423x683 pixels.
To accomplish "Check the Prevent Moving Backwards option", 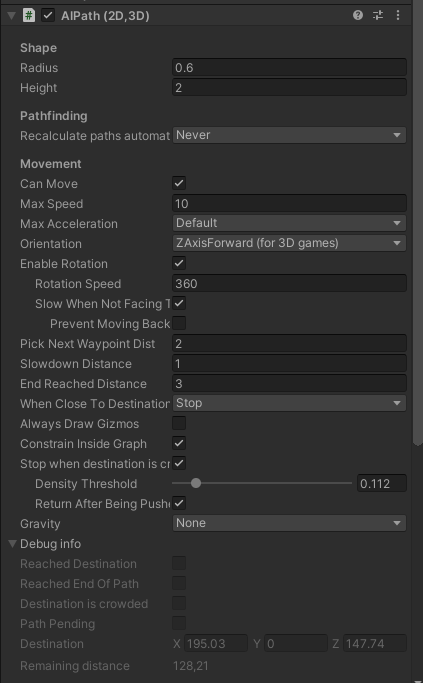I will click(x=179, y=323).
